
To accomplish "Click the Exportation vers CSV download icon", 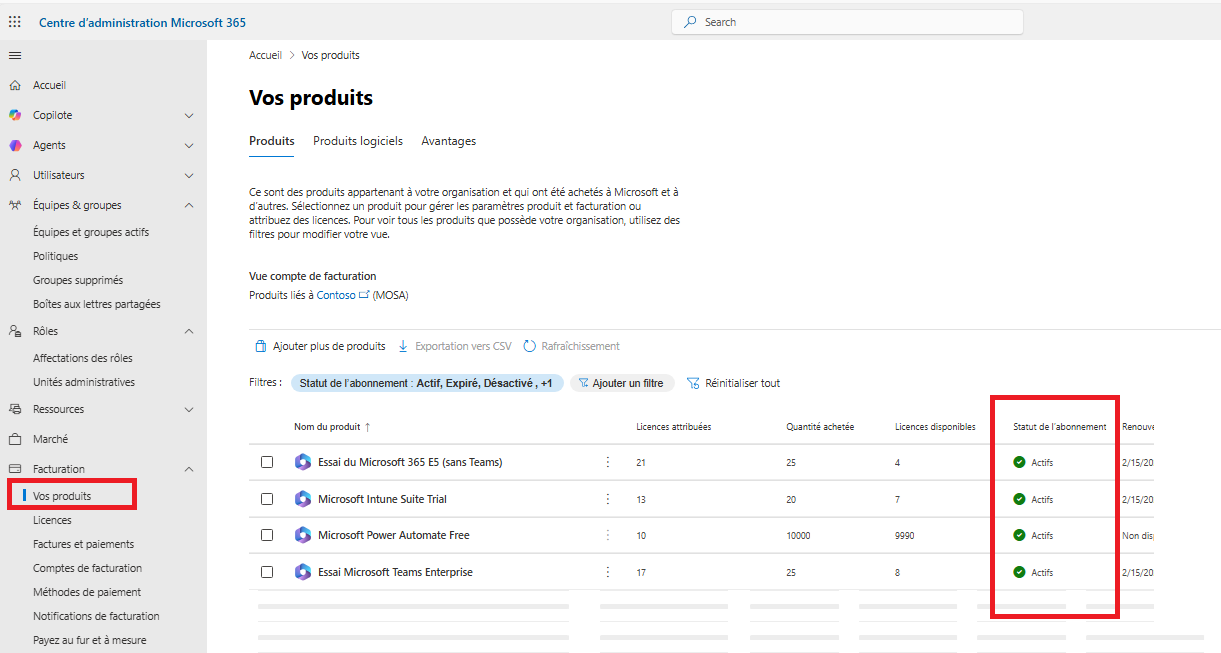I will 404,346.
